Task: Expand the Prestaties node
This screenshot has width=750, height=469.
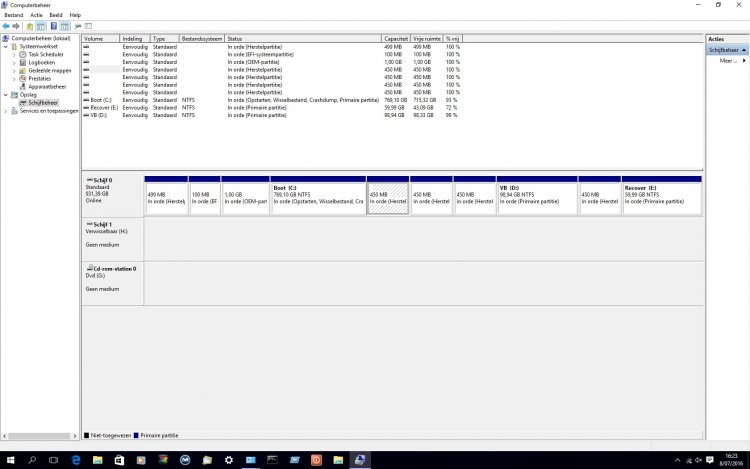Action: coord(14,78)
